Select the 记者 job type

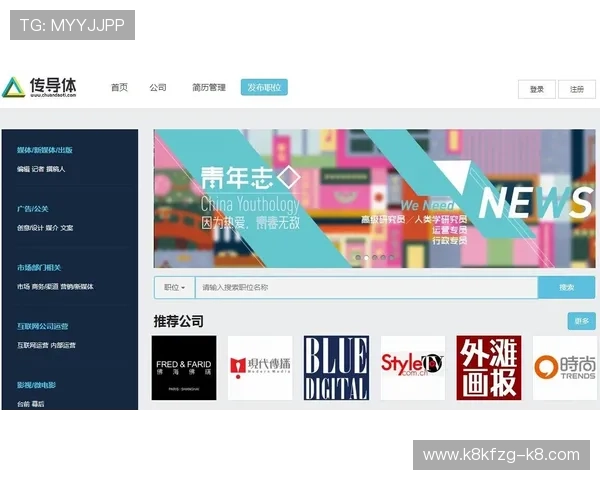(38, 169)
